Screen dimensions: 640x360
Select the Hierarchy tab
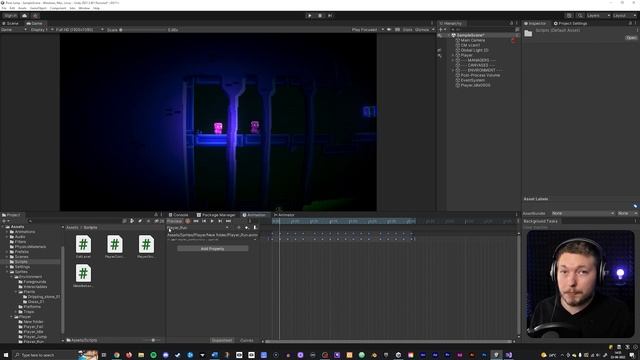(x=451, y=23)
